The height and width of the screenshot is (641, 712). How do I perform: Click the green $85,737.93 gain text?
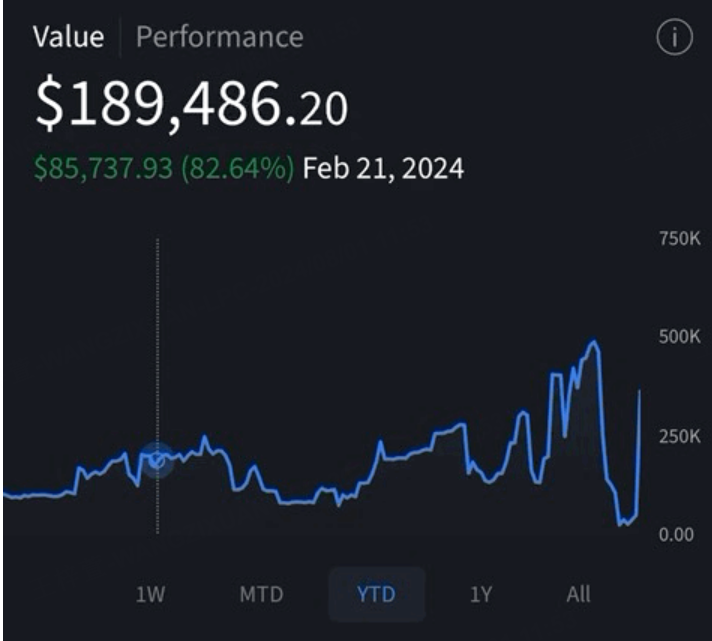tap(104, 168)
